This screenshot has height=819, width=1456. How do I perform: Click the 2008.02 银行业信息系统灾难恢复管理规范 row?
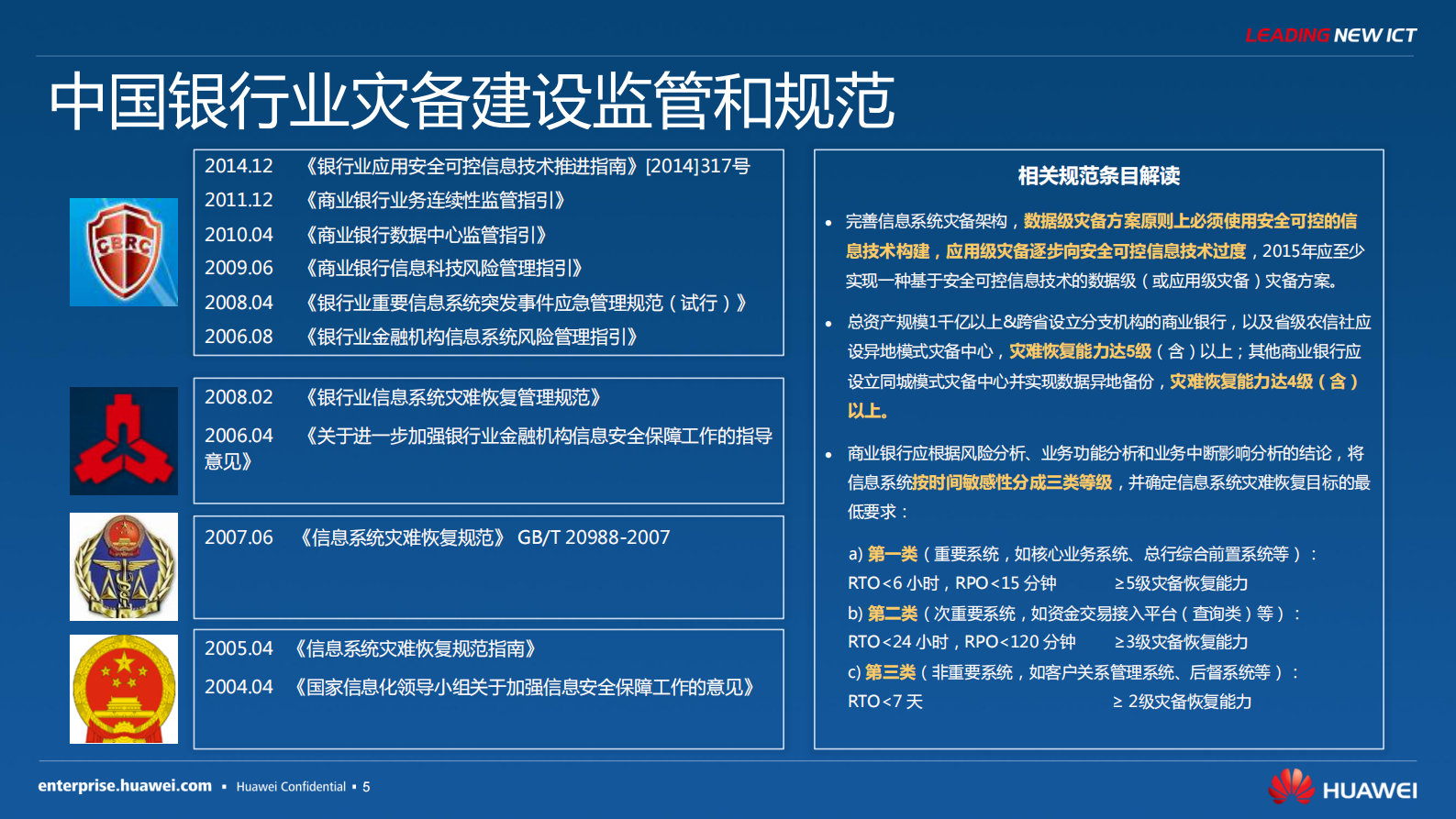(x=404, y=397)
